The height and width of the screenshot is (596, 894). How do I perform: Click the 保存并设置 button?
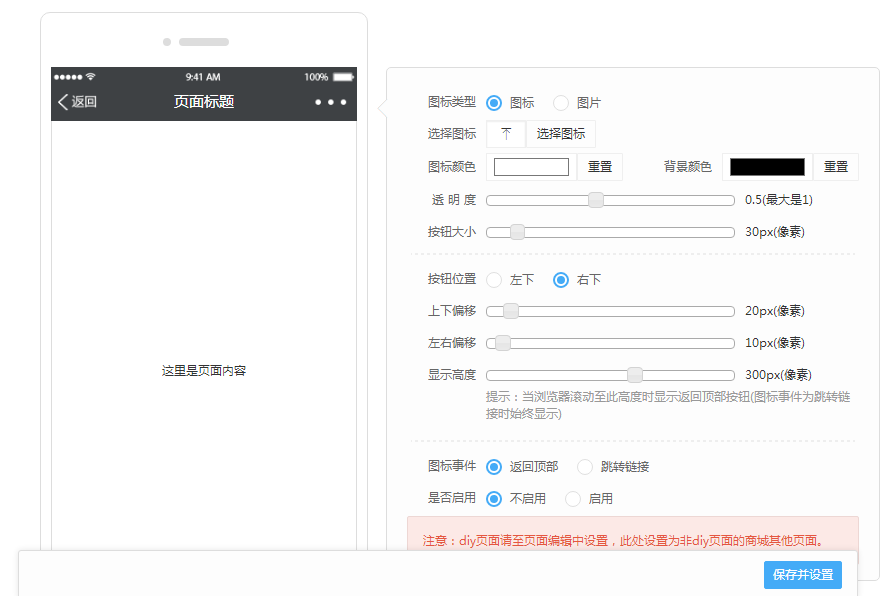[x=803, y=575]
